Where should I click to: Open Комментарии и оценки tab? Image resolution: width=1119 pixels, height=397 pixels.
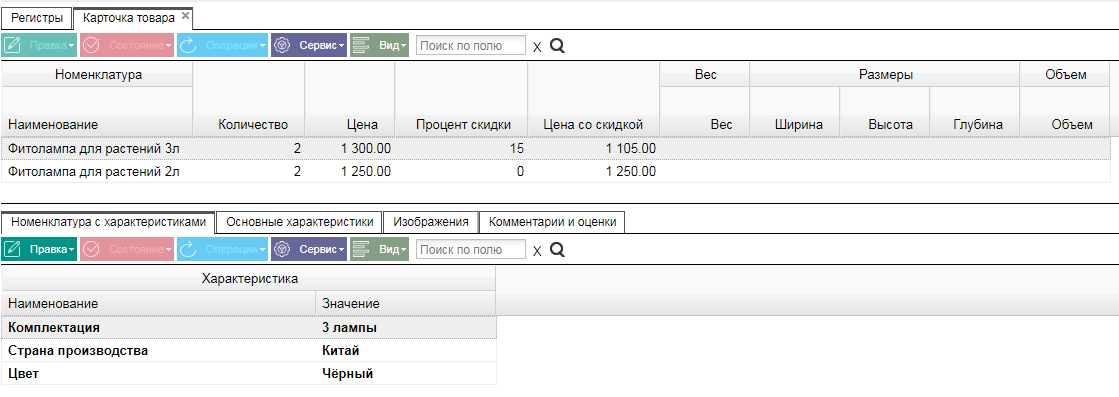[553, 222]
